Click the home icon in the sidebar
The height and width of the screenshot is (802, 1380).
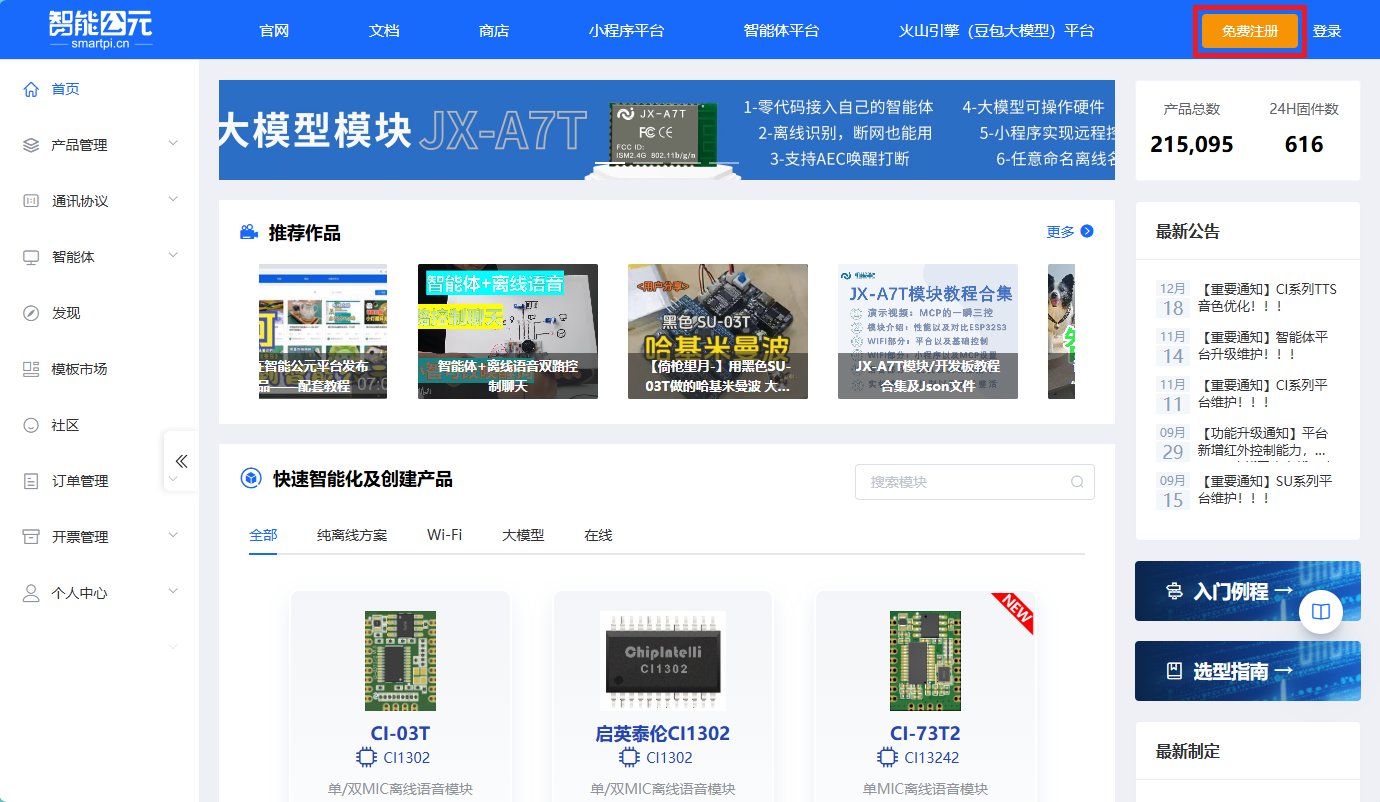pyautogui.click(x=31, y=89)
